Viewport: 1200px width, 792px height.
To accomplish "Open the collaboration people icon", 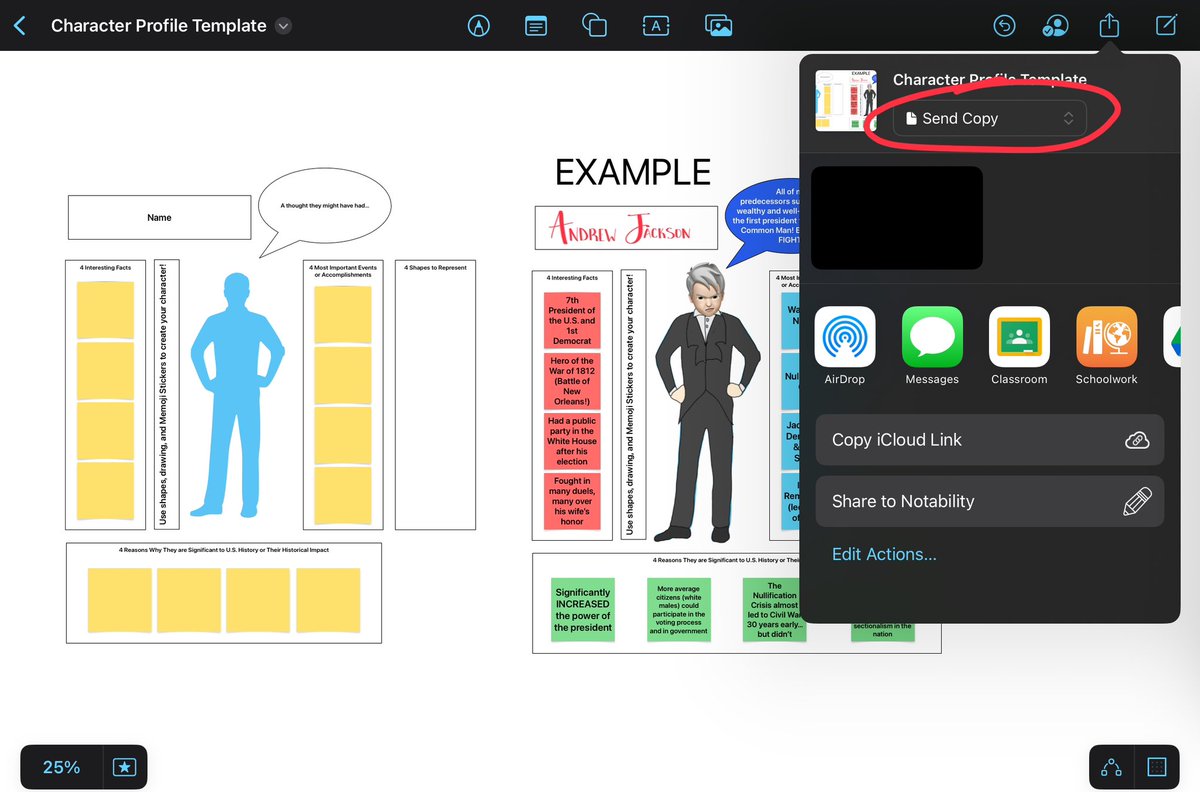I will (1055, 26).
